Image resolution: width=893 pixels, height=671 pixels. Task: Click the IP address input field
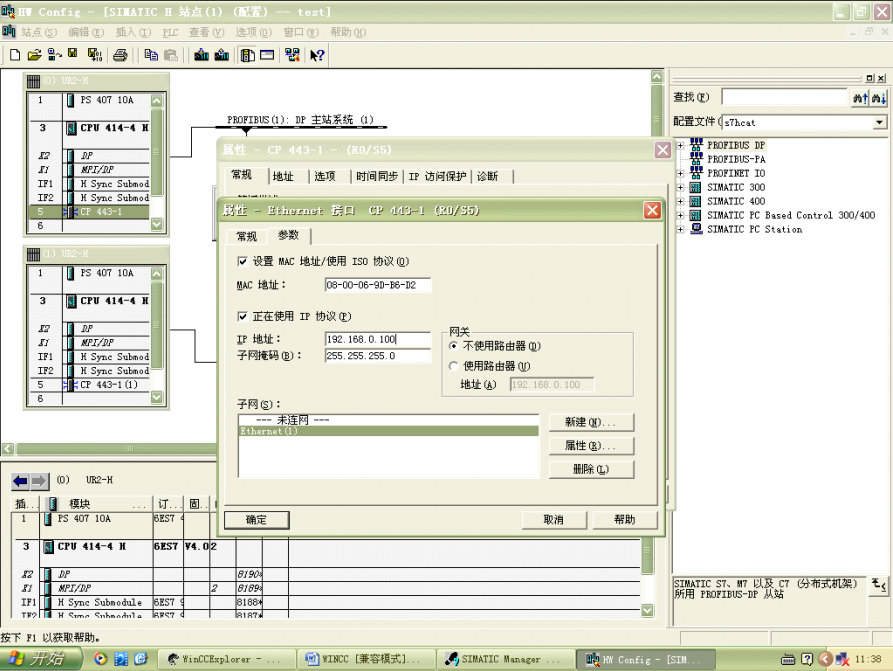(376, 339)
